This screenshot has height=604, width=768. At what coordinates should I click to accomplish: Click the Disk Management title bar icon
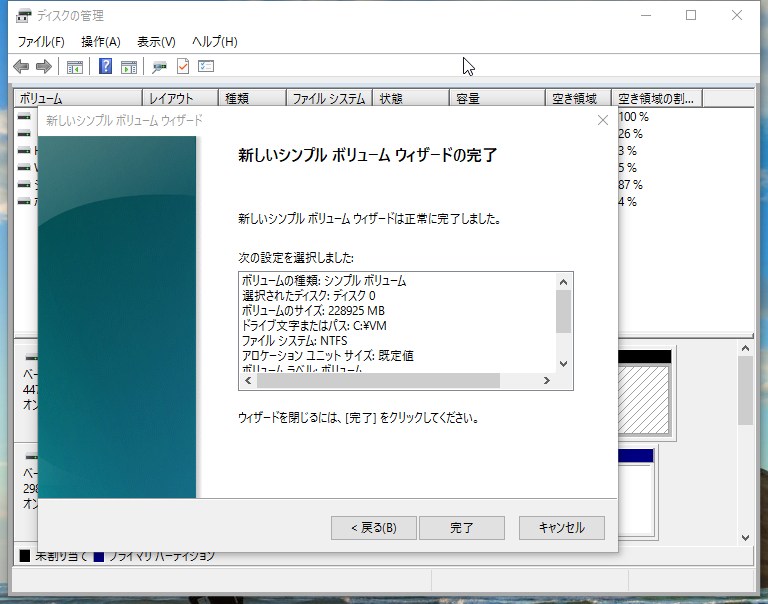tap(24, 16)
